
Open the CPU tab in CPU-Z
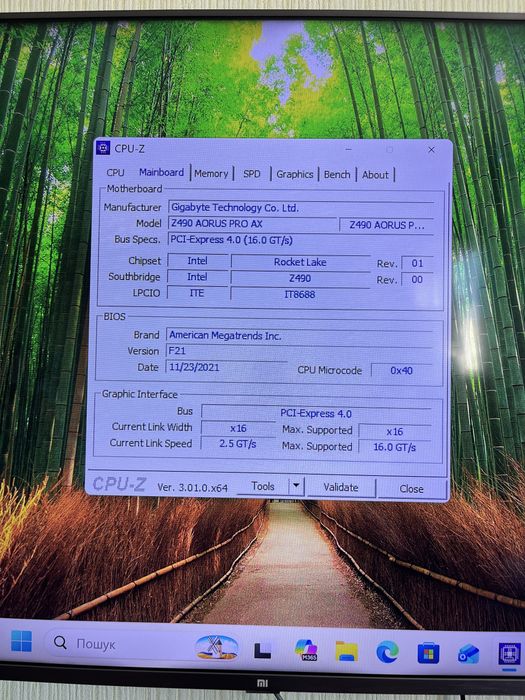[115, 172]
